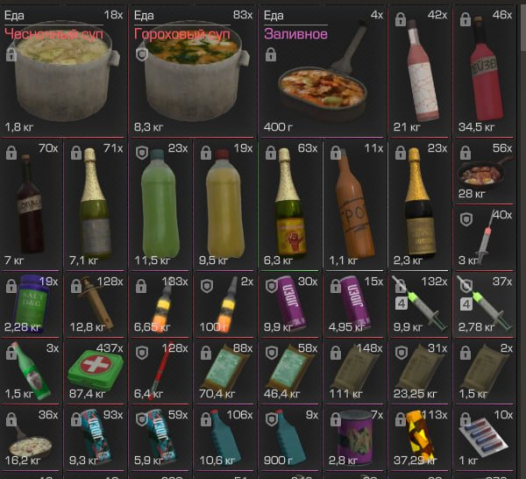Select the purple energy drink can 30x

290,305
